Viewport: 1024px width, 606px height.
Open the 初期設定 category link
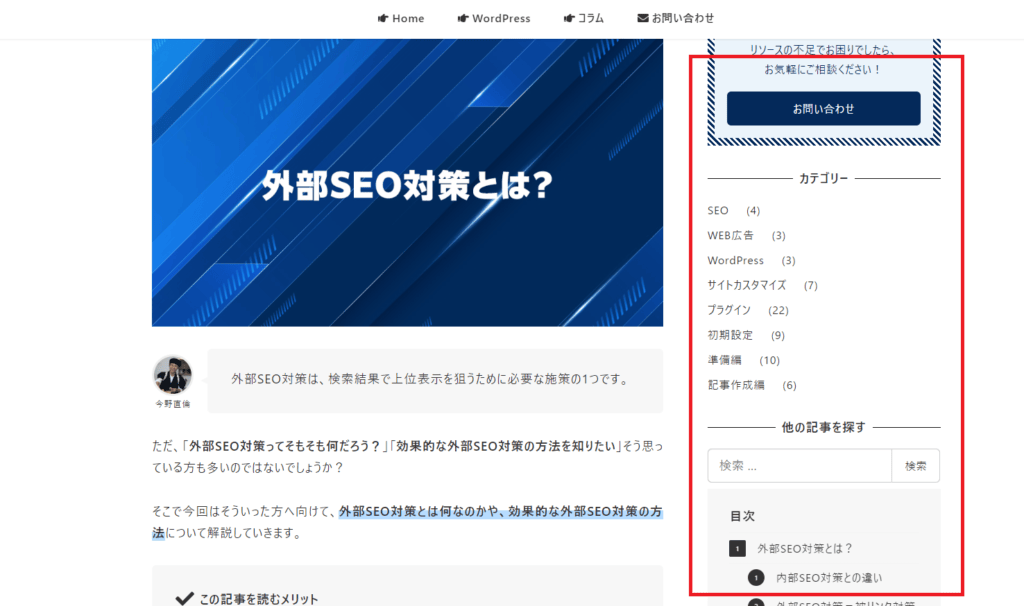pos(730,335)
